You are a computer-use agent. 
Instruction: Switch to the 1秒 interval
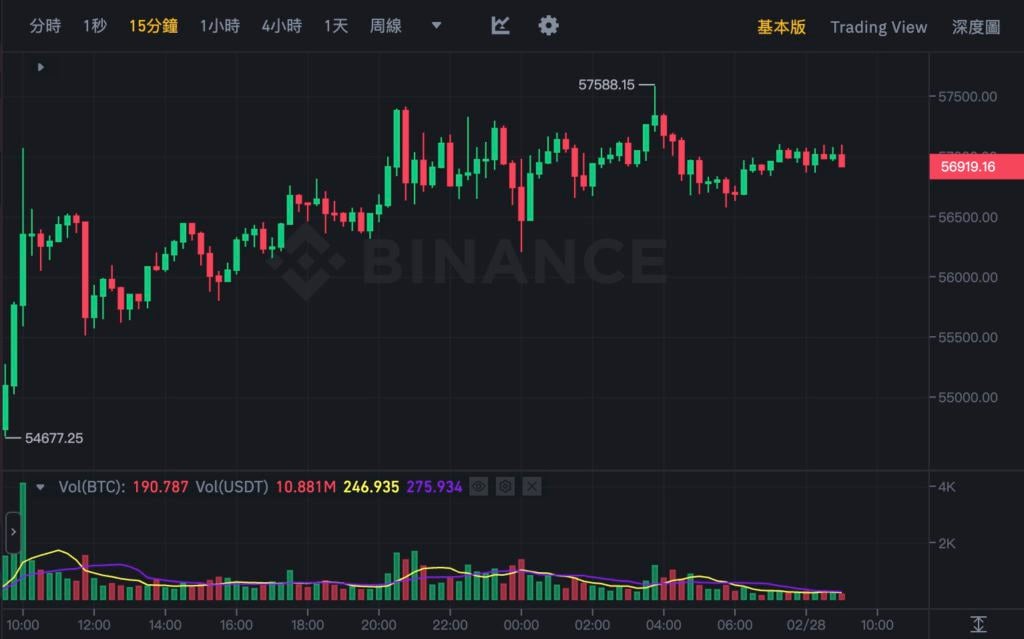click(x=95, y=26)
